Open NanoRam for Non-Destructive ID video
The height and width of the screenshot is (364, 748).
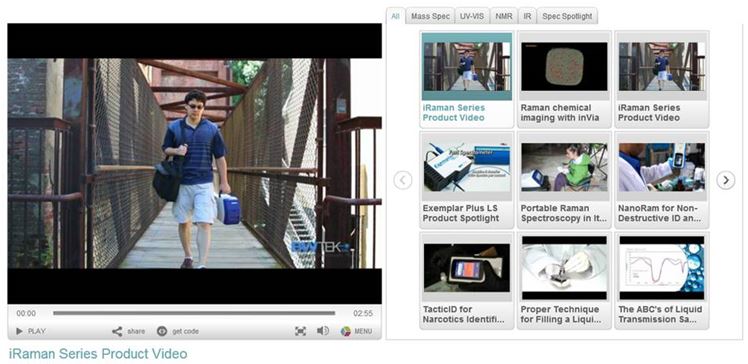[662, 180]
